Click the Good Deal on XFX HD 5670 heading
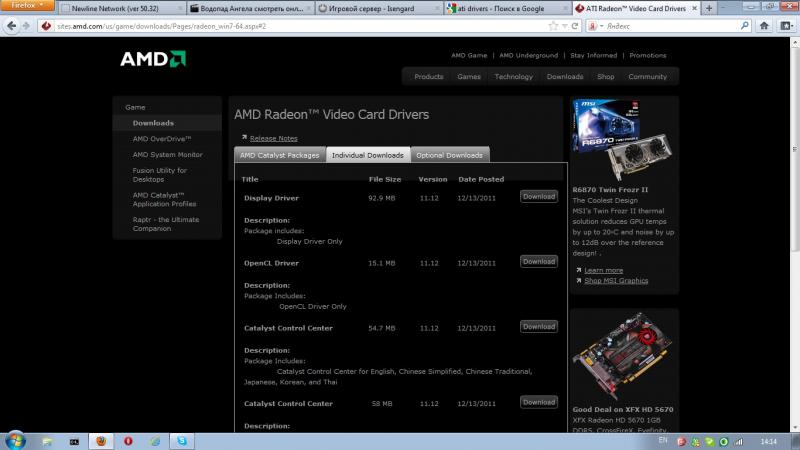 point(623,409)
